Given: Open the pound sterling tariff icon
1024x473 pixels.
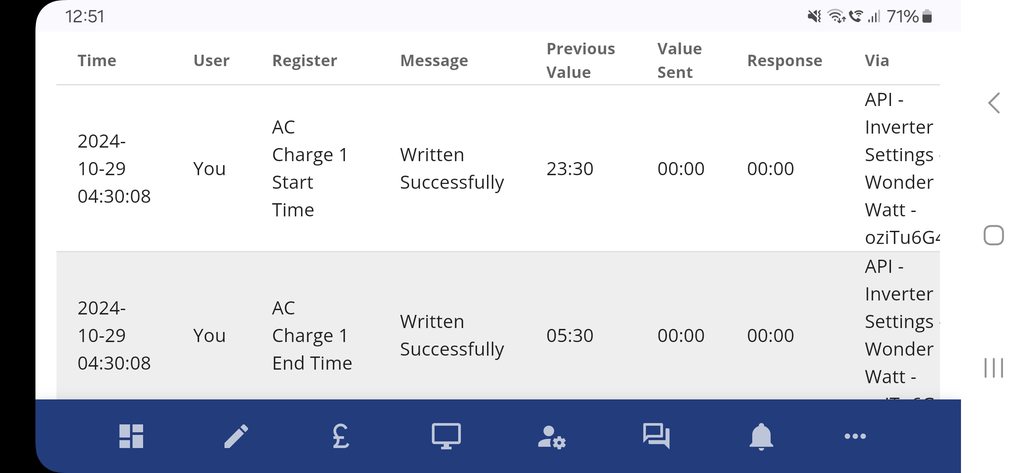Looking at the screenshot, I should click(340, 436).
